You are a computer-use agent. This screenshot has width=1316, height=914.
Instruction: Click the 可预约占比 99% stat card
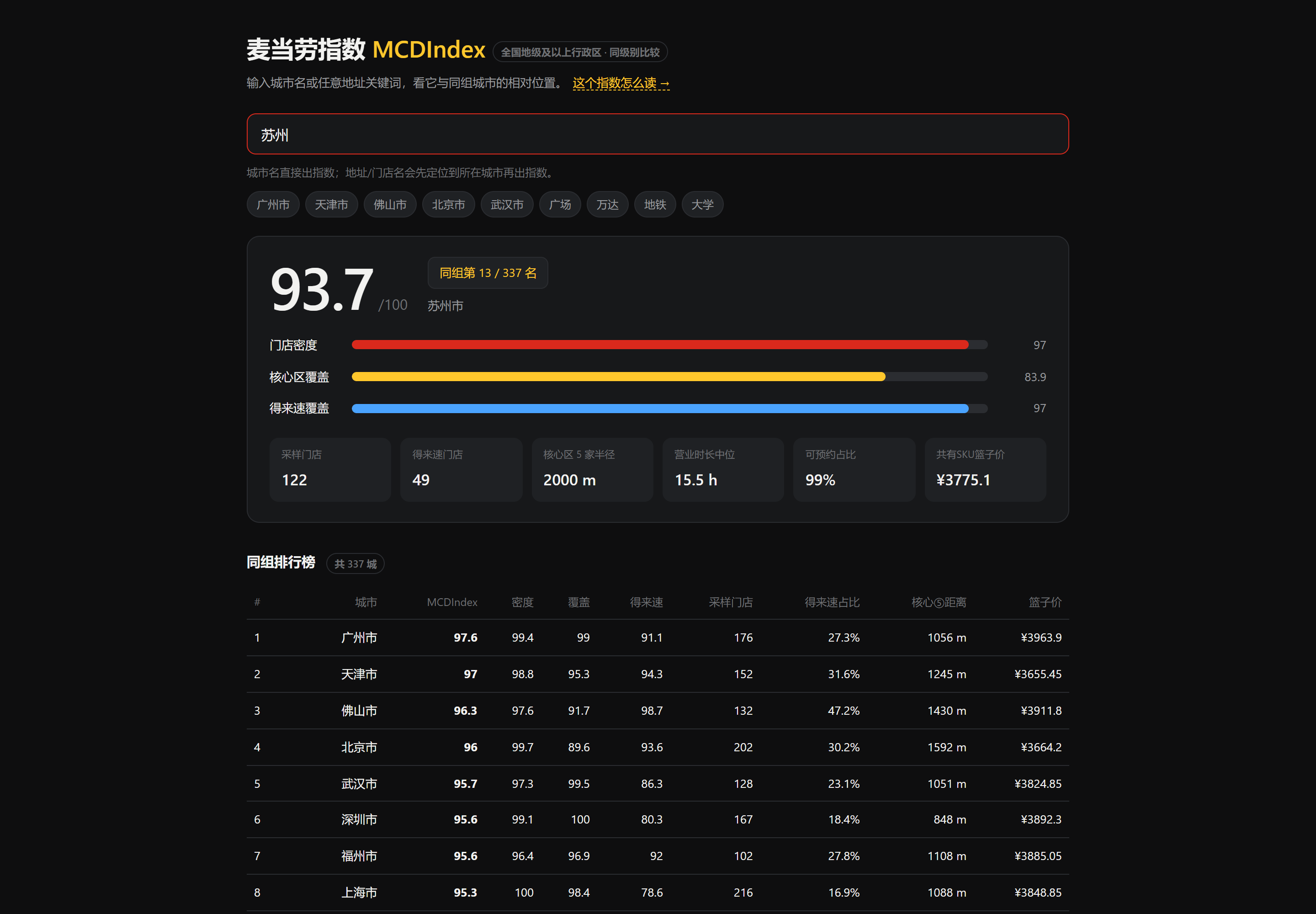pyautogui.click(x=854, y=470)
